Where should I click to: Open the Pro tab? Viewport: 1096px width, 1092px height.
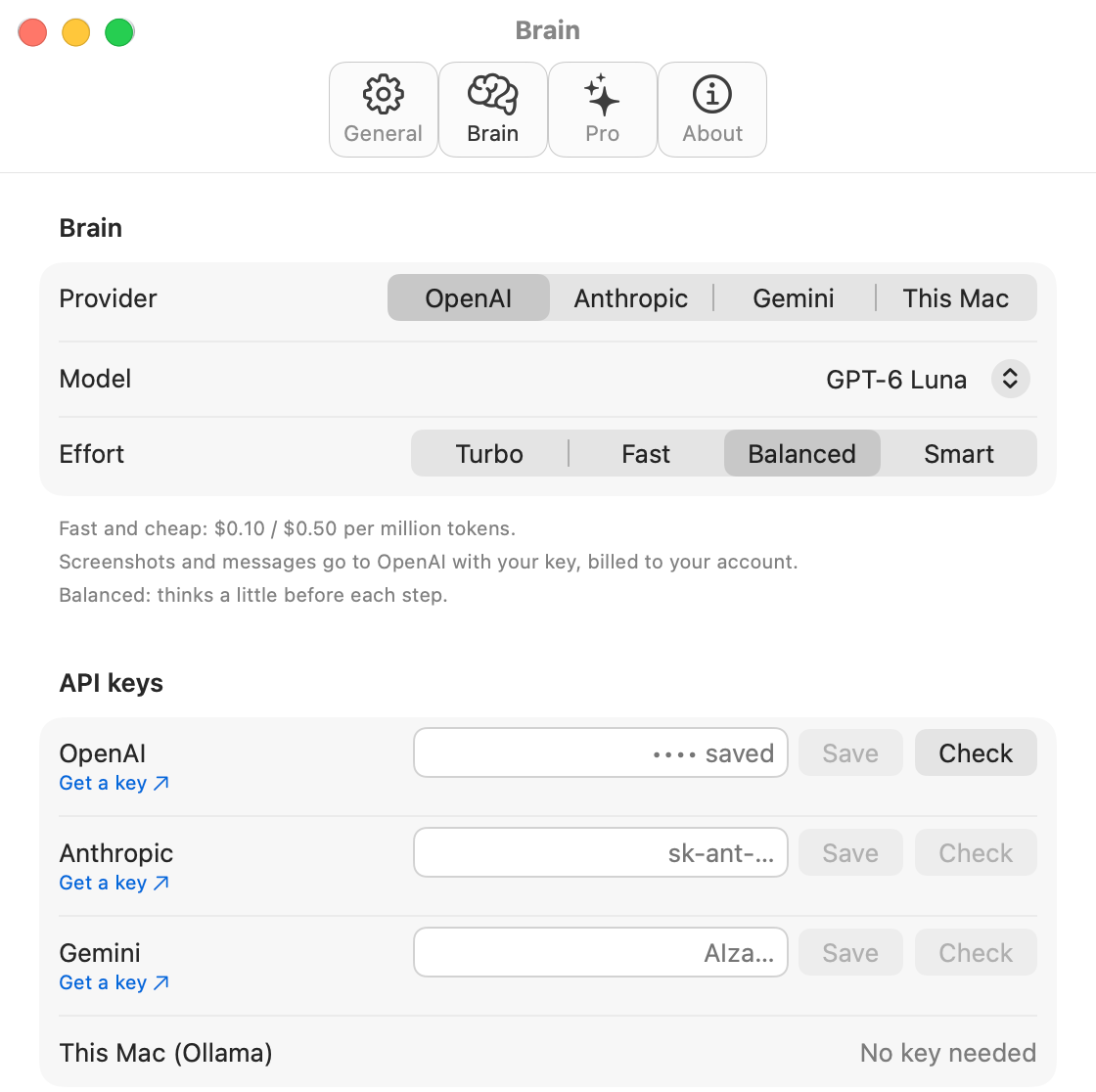point(603,110)
